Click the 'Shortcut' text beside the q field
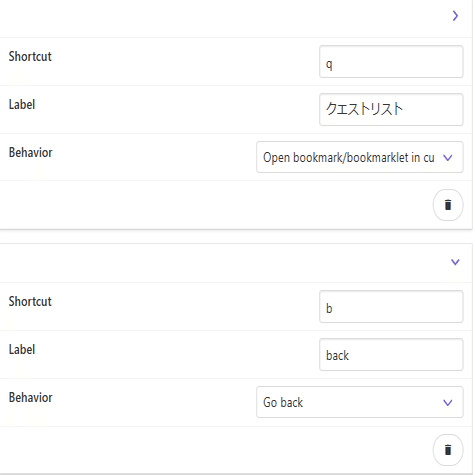 click(30, 56)
